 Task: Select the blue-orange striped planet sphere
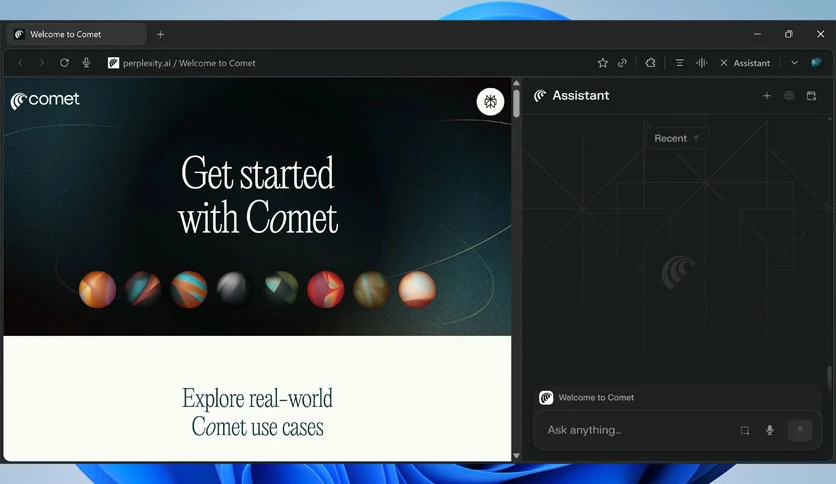[x=189, y=289]
